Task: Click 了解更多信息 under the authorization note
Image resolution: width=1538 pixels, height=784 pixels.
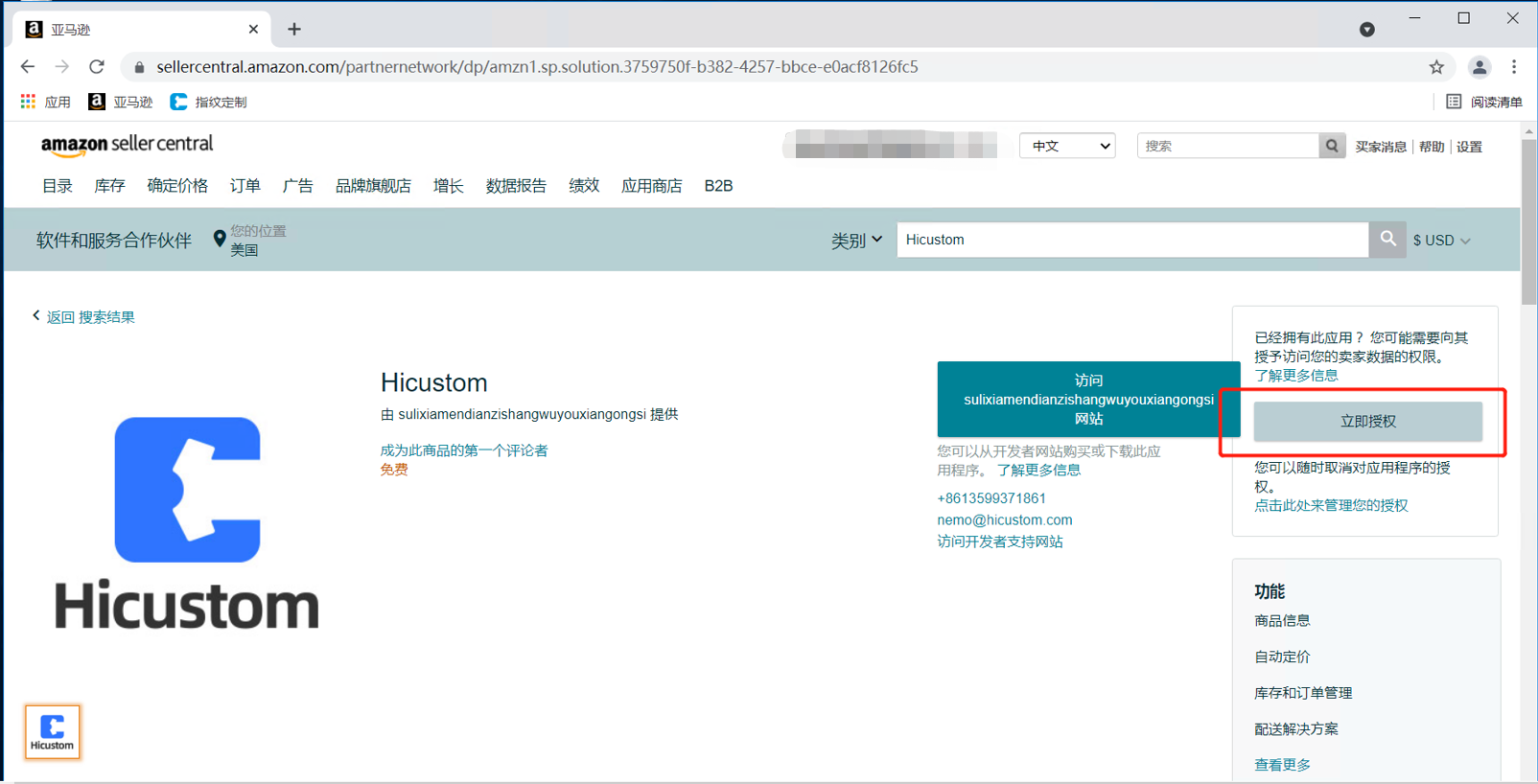Action: coord(1296,376)
